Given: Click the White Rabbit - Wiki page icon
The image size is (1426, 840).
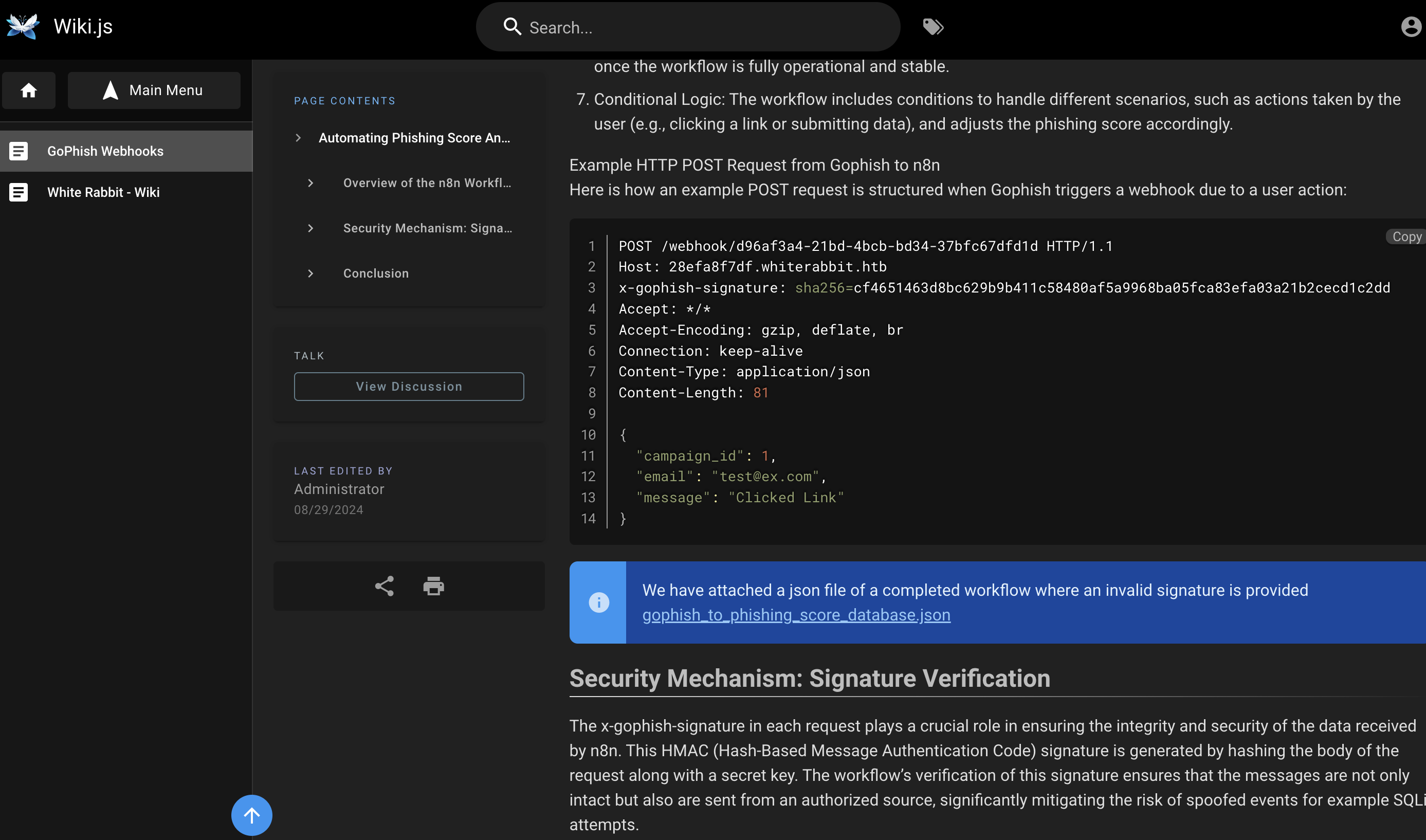Looking at the screenshot, I should coord(19,192).
